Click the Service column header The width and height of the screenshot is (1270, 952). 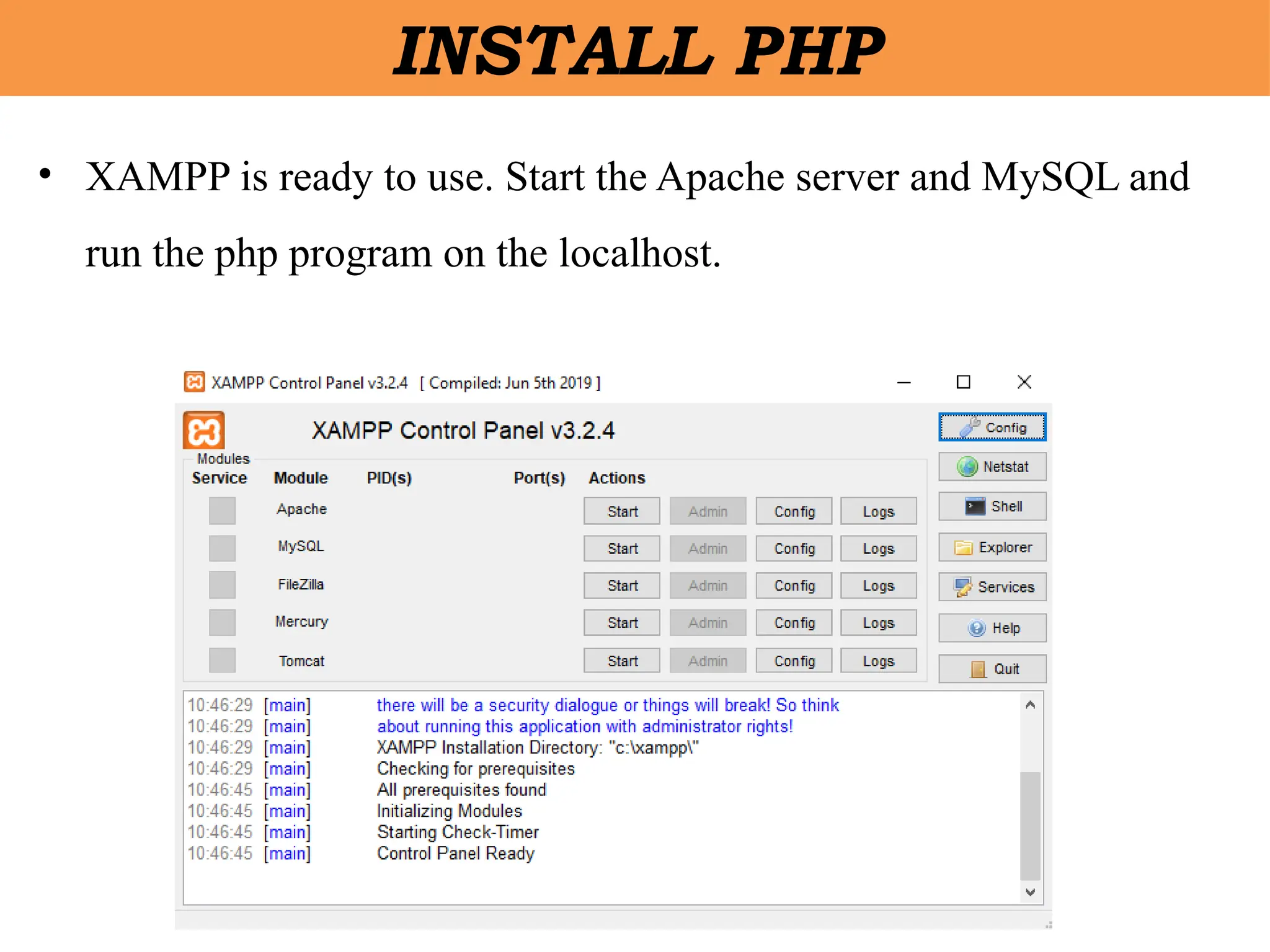[x=220, y=478]
